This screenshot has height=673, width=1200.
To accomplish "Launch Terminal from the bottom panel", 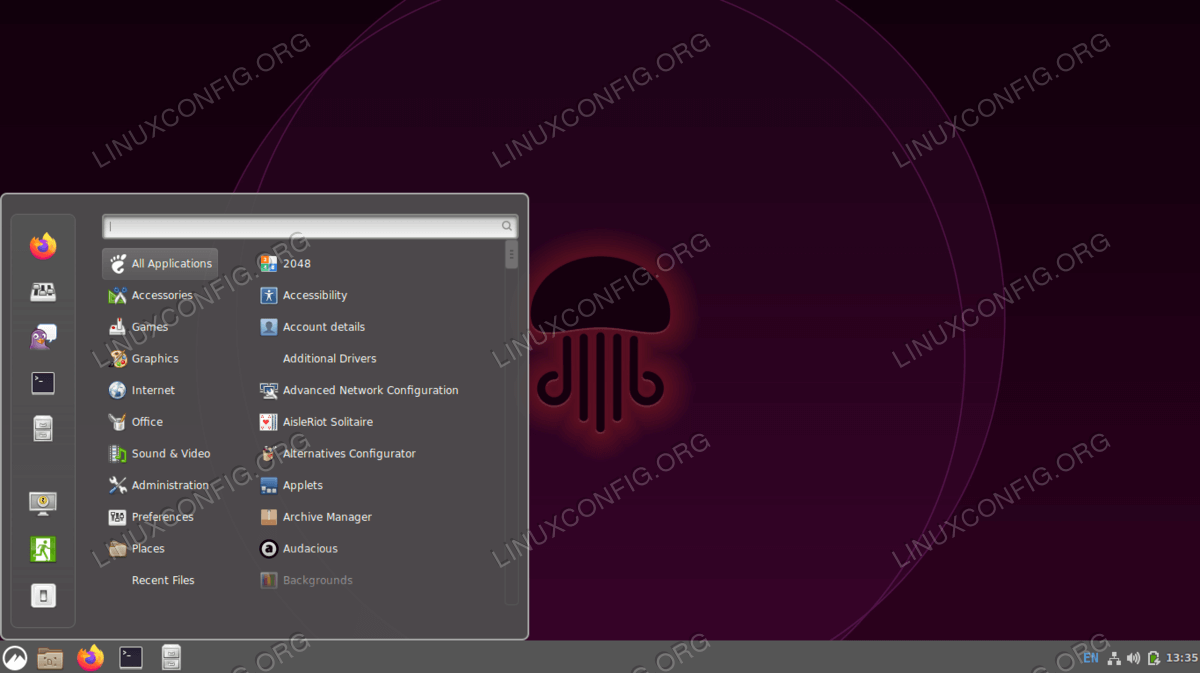I will pyautogui.click(x=131, y=657).
